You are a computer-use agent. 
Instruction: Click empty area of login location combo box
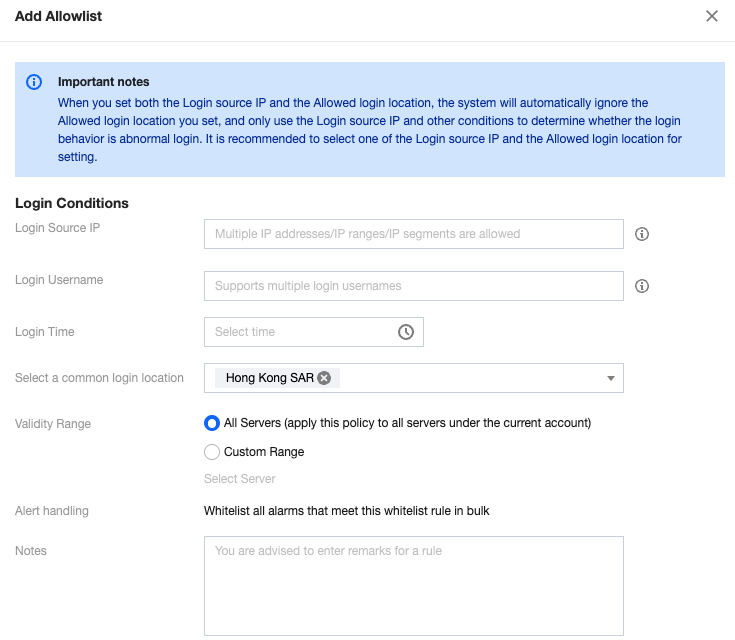[x=470, y=378]
